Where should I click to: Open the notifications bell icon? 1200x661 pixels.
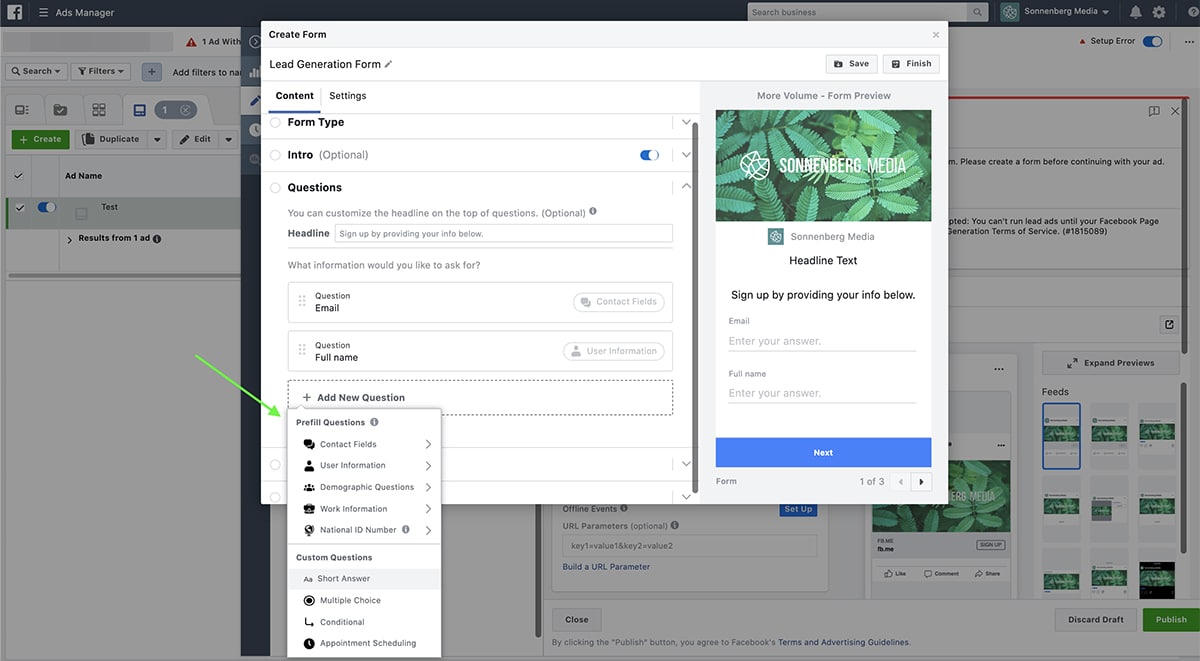click(1136, 12)
